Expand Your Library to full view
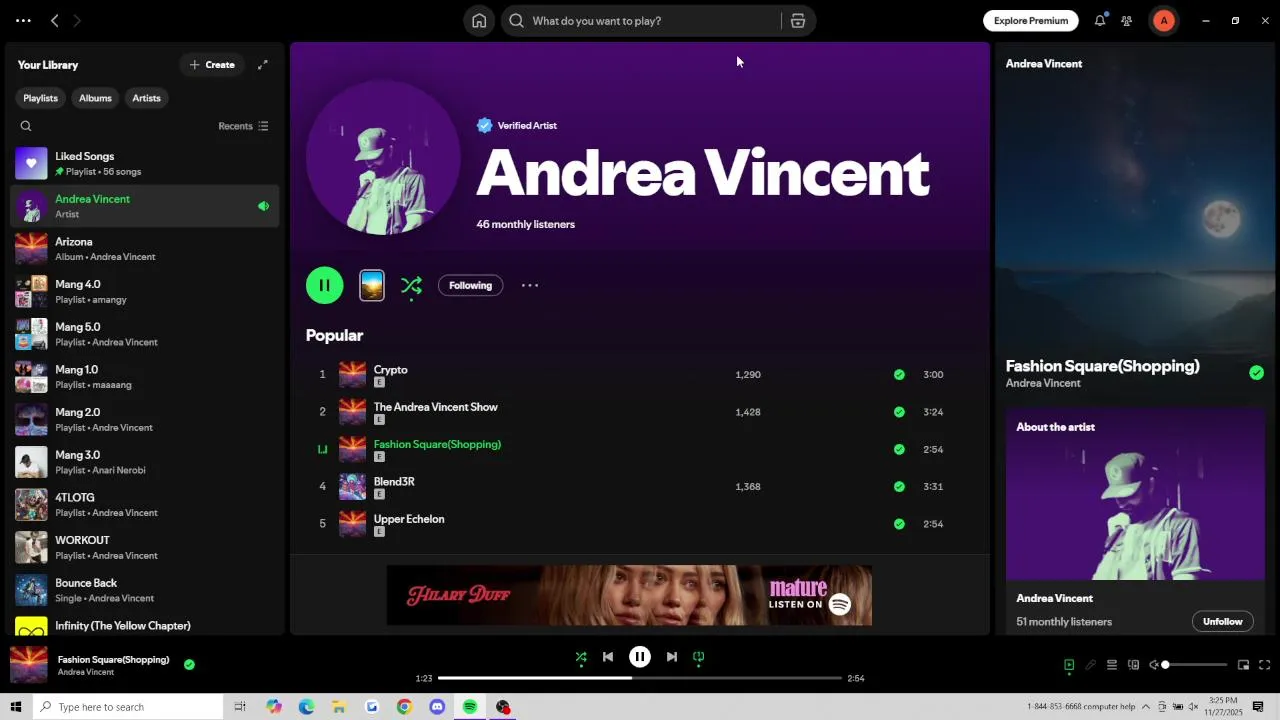This screenshot has height=720, width=1280. [x=263, y=65]
